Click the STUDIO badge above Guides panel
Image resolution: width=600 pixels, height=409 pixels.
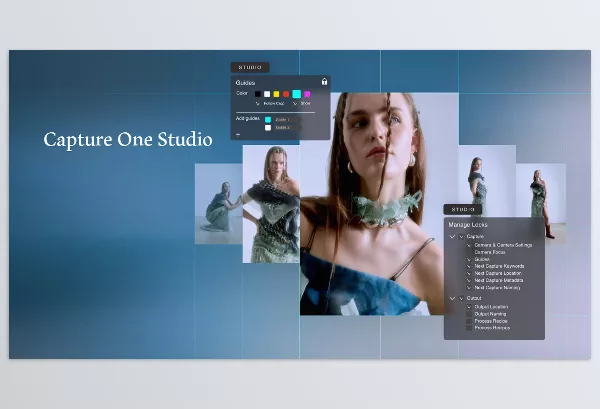250,67
